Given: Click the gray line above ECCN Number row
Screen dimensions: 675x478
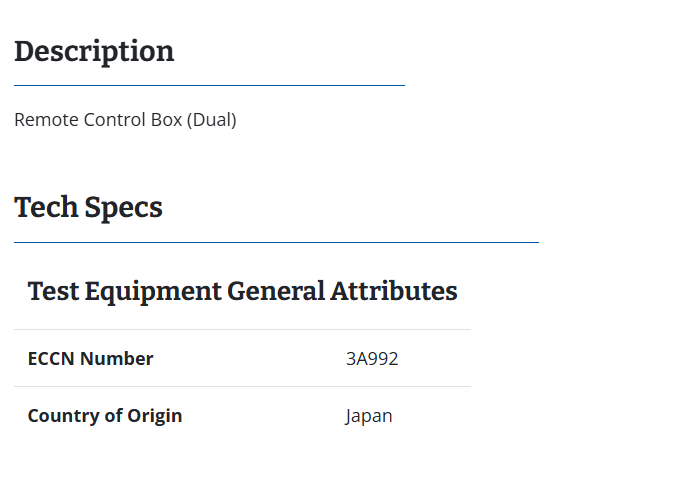Looking at the screenshot, I should tap(242, 330).
